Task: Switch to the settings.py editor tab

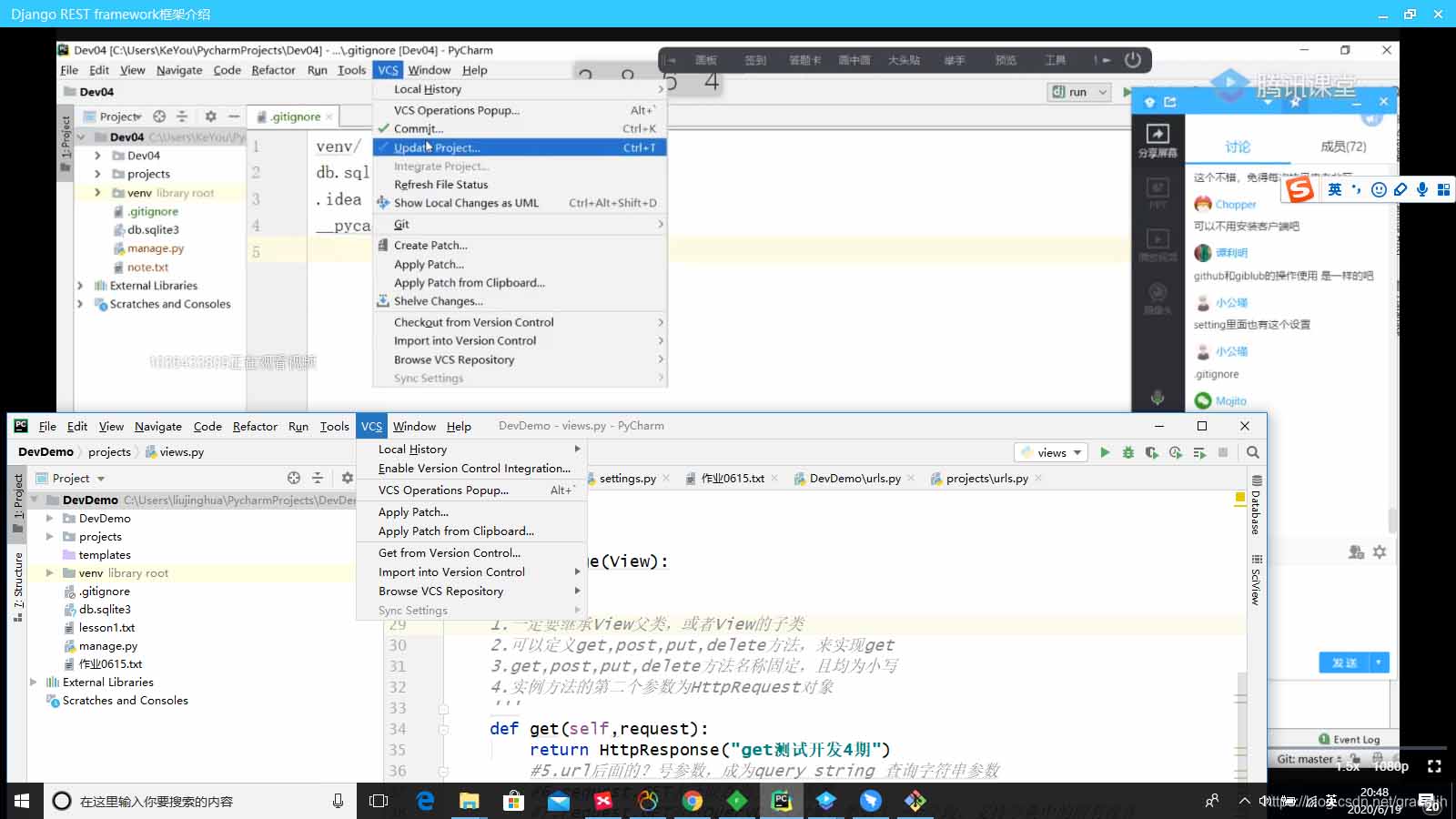Action: point(628,478)
